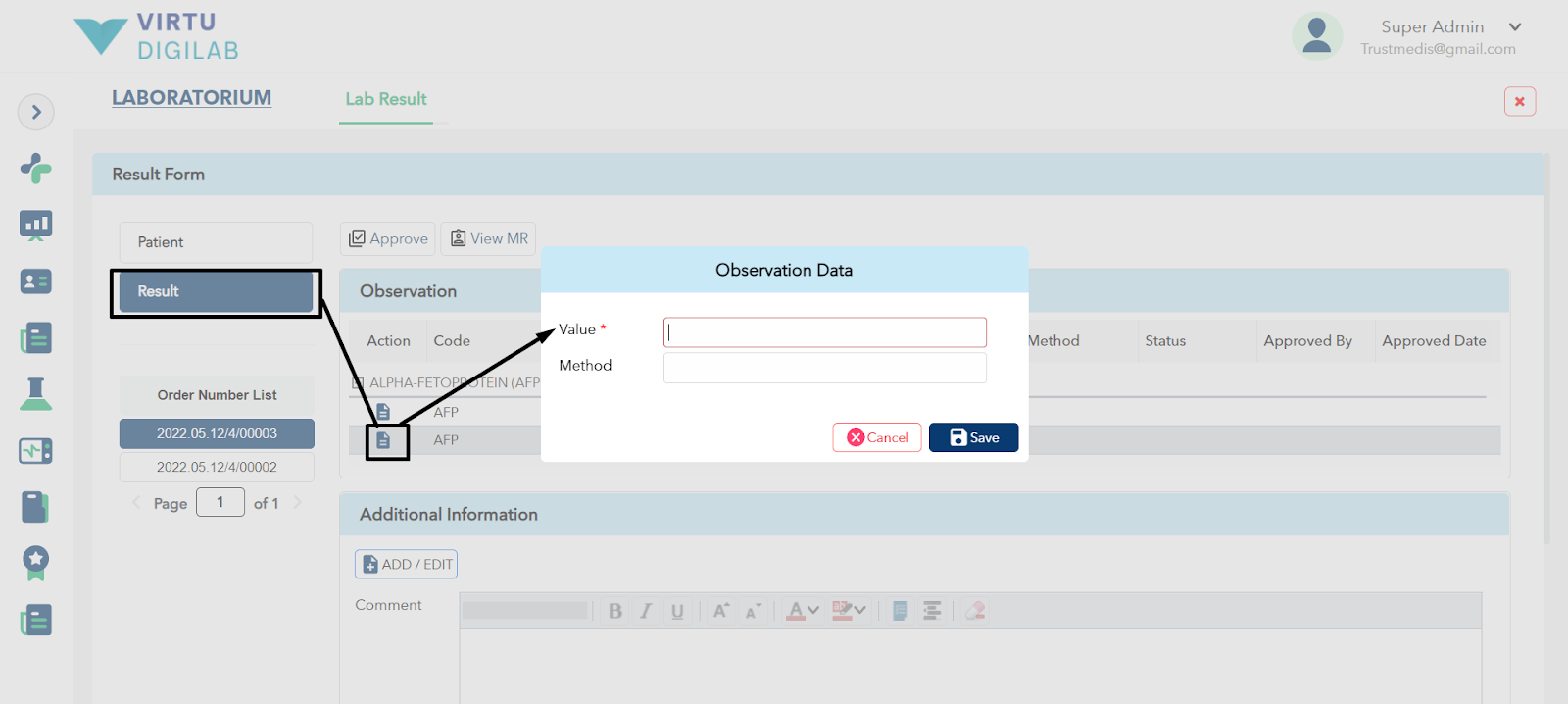Image resolution: width=1568 pixels, height=704 pixels.
Task: Open the chart presentation sidebar icon
Action: click(x=36, y=226)
